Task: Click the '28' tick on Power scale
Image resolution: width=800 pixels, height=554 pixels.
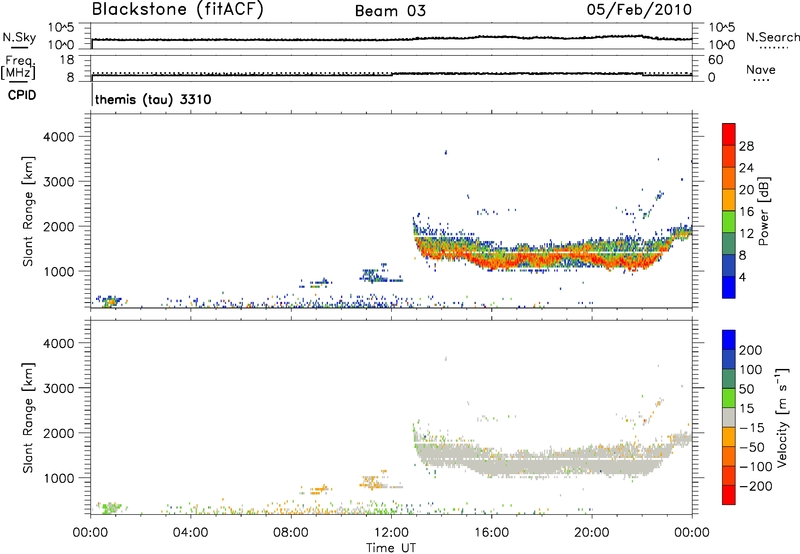Action: coord(746,146)
